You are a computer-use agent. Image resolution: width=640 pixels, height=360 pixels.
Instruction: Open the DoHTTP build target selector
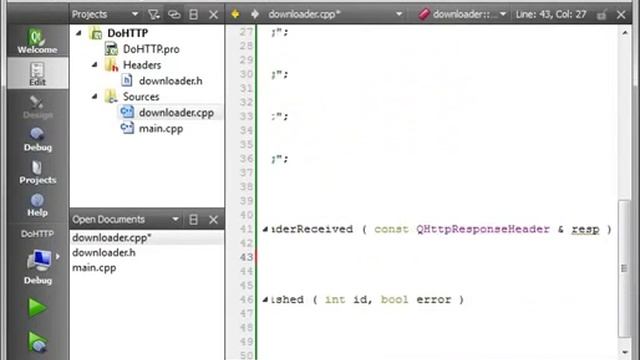[37, 257]
